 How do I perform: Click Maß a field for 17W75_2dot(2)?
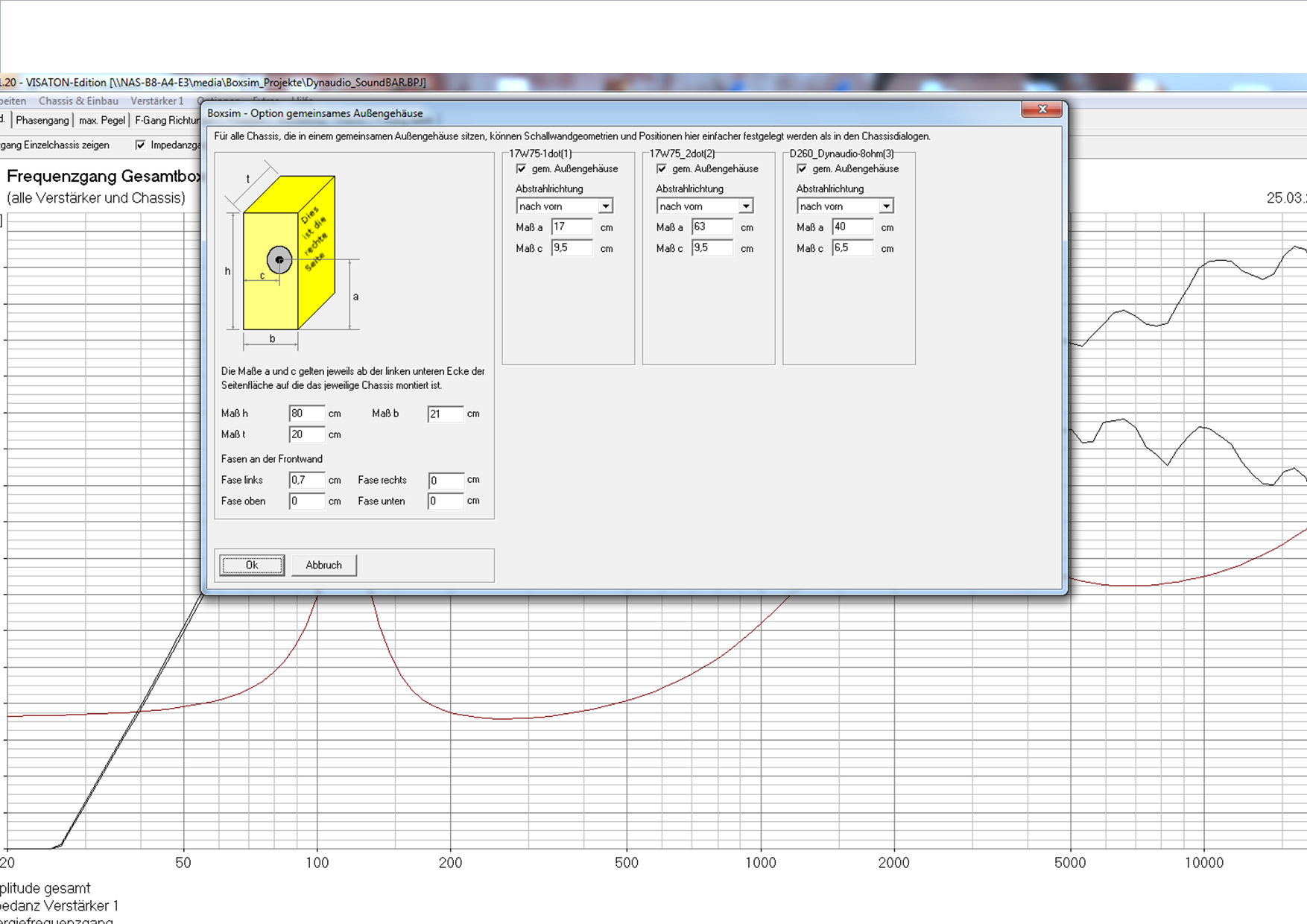(x=712, y=227)
